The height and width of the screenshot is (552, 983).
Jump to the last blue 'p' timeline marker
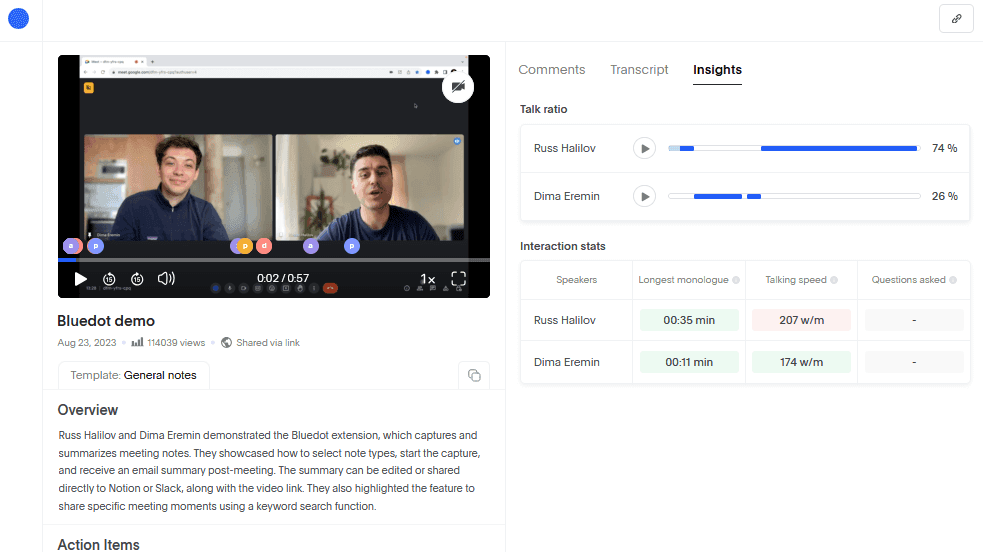click(352, 246)
